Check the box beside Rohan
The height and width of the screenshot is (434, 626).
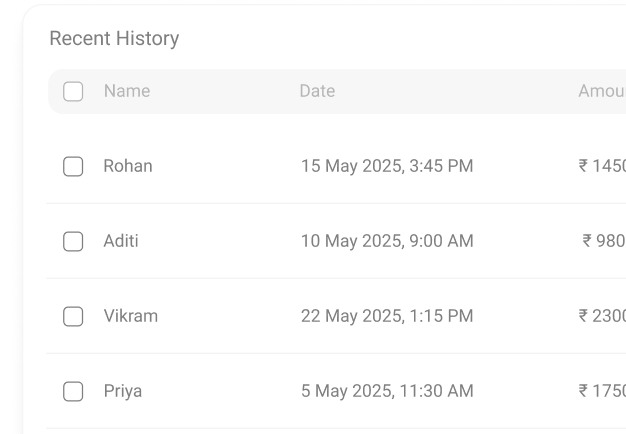[73, 166]
